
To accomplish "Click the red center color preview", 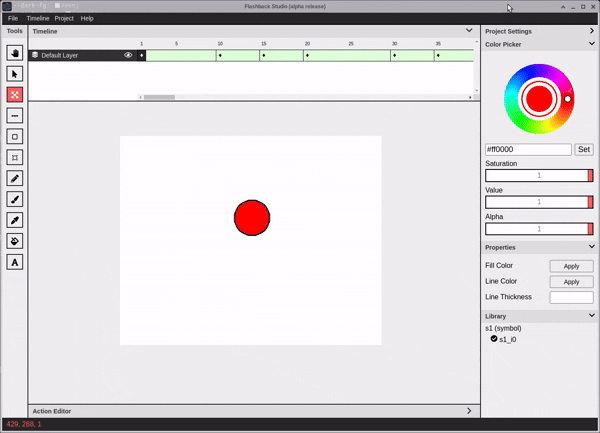I will (539, 99).
